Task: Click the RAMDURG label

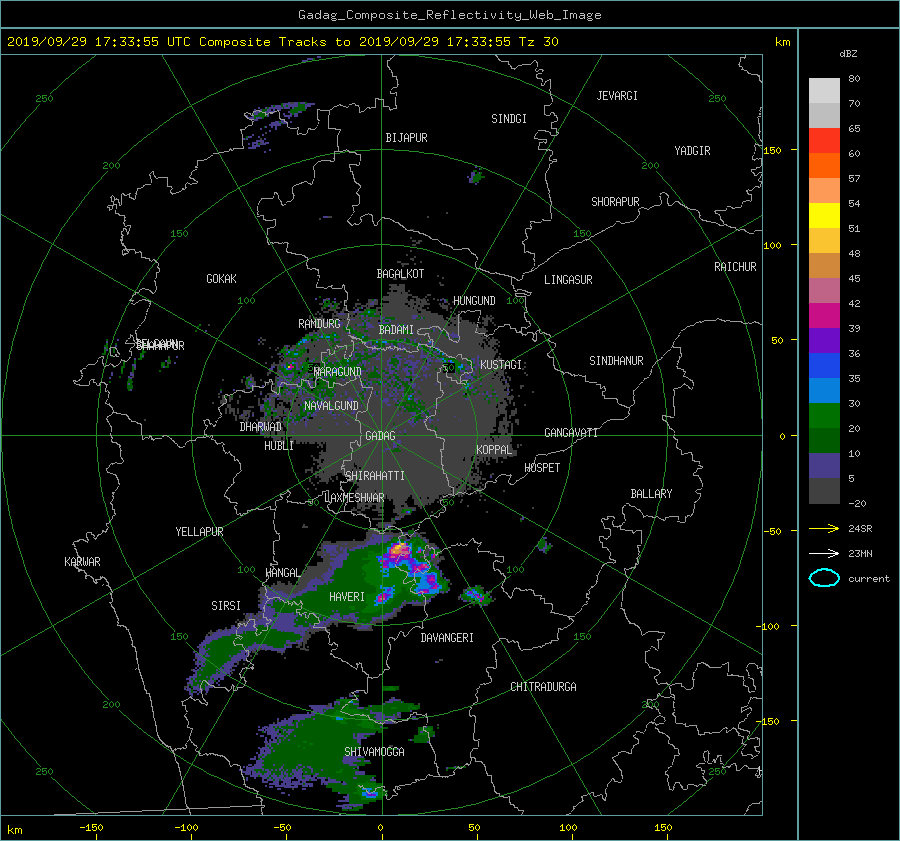Action: 319,324
